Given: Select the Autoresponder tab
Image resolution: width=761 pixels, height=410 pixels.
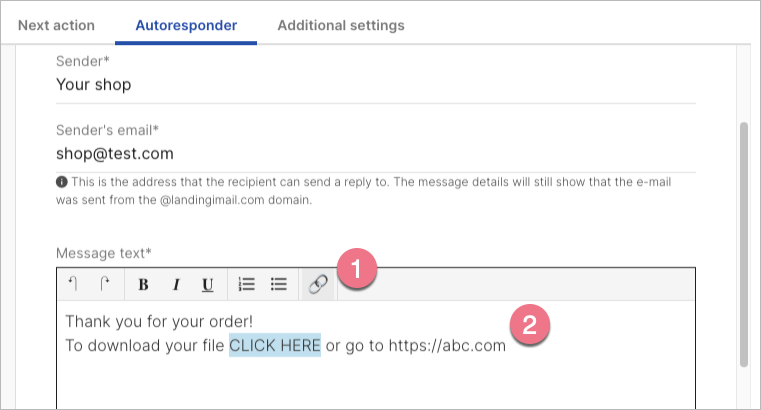Looking at the screenshot, I should click(186, 25).
